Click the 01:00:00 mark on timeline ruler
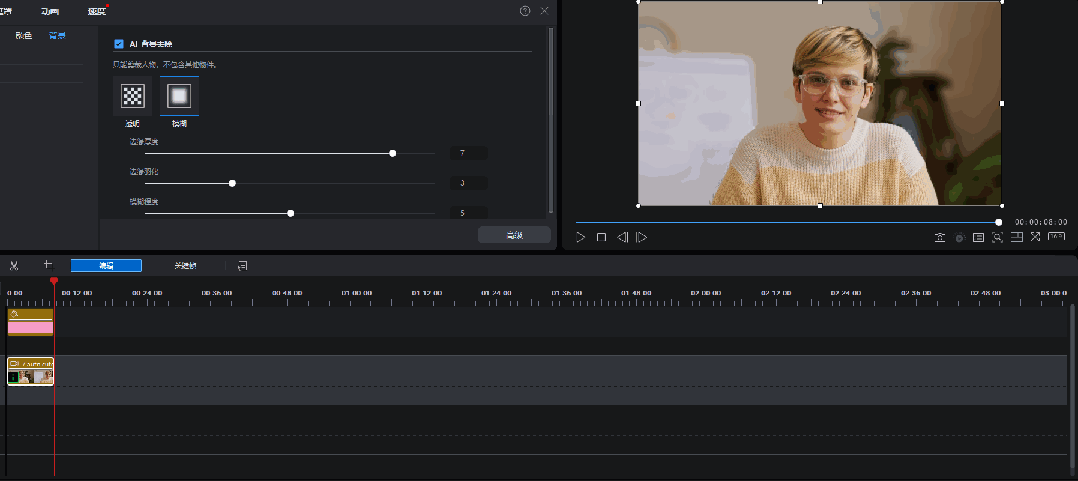 356,293
